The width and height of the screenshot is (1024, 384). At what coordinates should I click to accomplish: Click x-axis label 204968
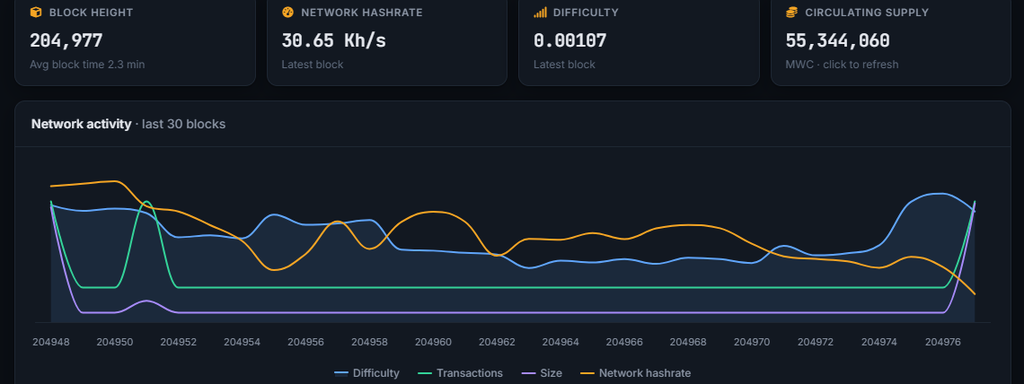(688, 342)
